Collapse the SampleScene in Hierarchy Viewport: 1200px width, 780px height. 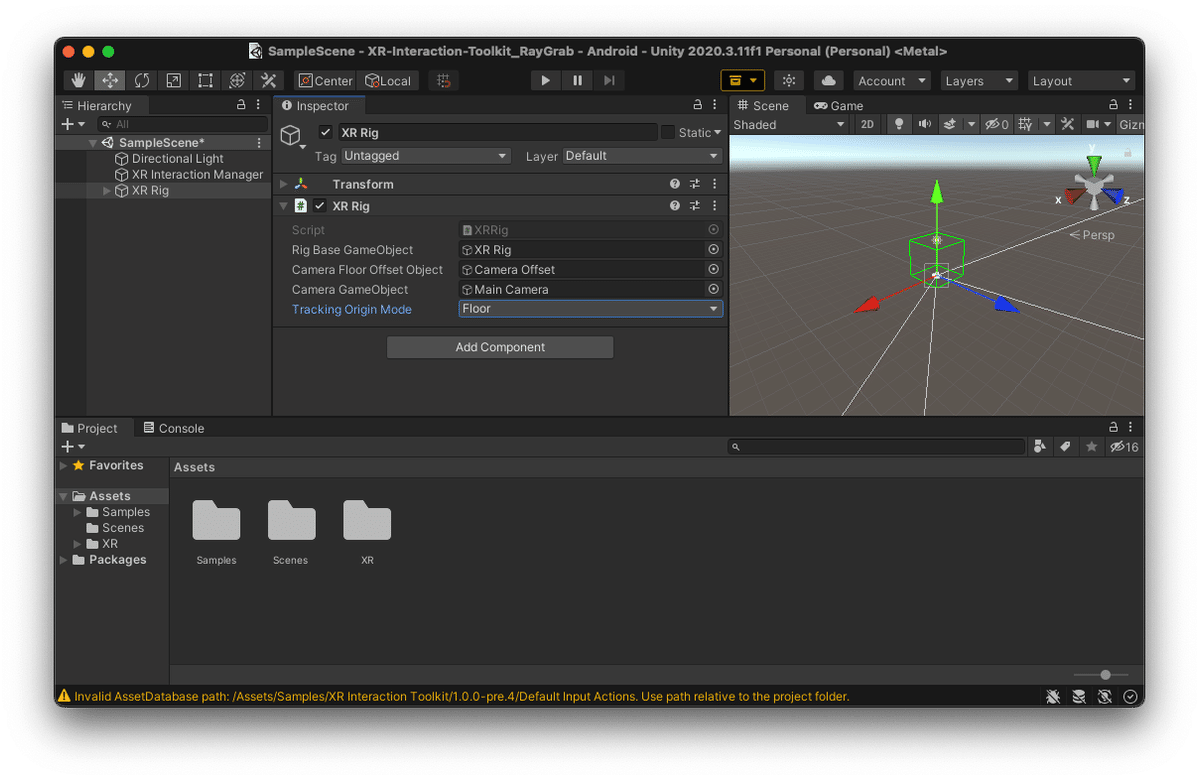coord(93,143)
